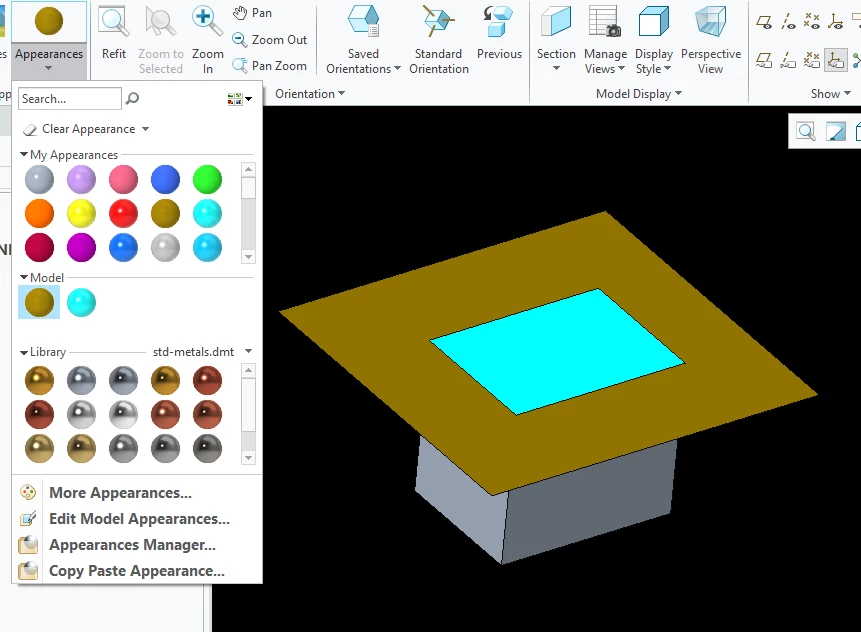Select the silver appearance sphere in My Appearances

tap(165, 248)
